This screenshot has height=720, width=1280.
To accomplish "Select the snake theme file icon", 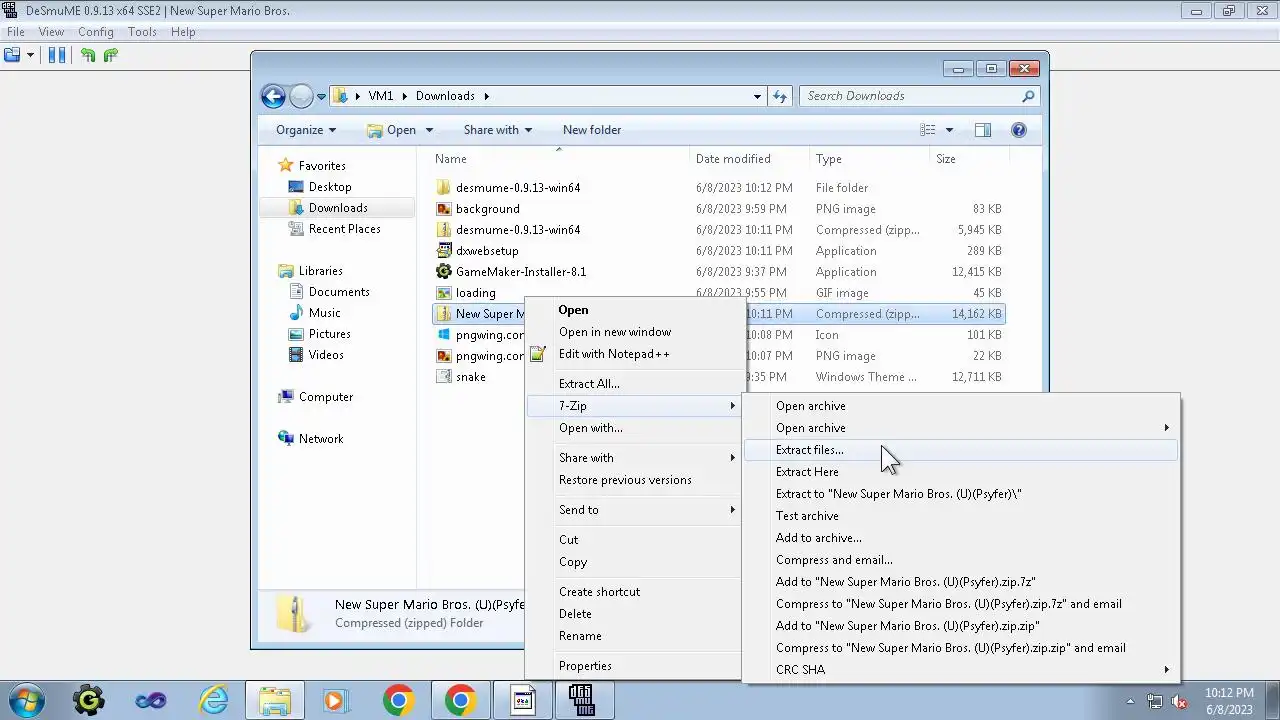I will pyautogui.click(x=445, y=377).
